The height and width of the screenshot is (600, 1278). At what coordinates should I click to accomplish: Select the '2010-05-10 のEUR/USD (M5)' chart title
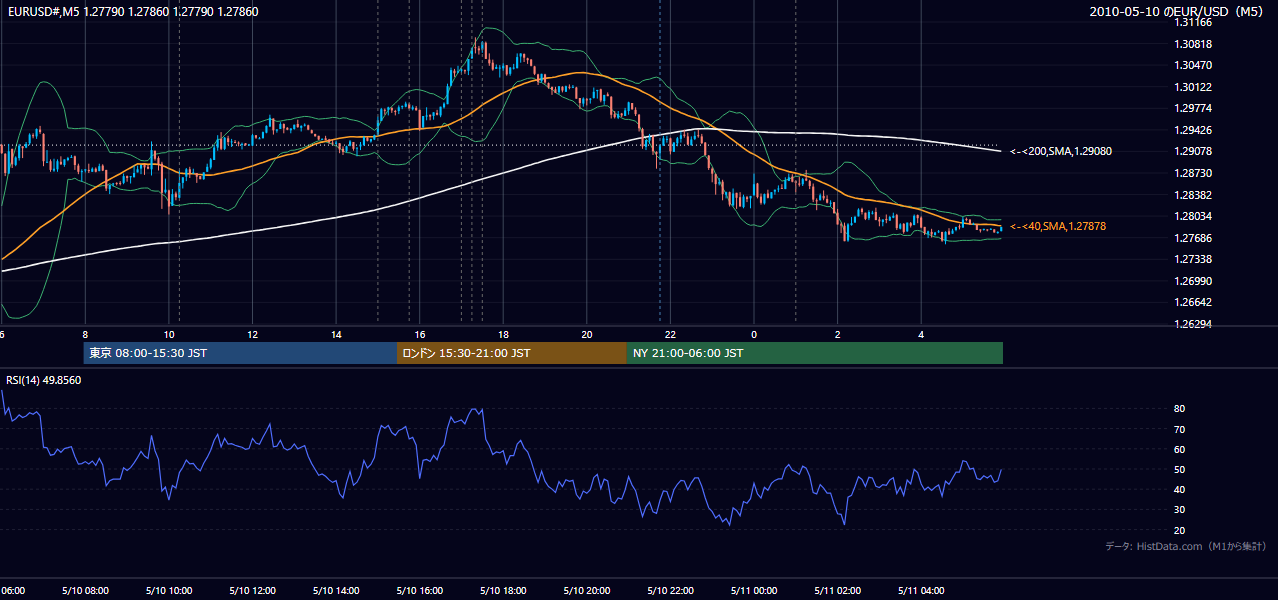tap(1178, 12)
